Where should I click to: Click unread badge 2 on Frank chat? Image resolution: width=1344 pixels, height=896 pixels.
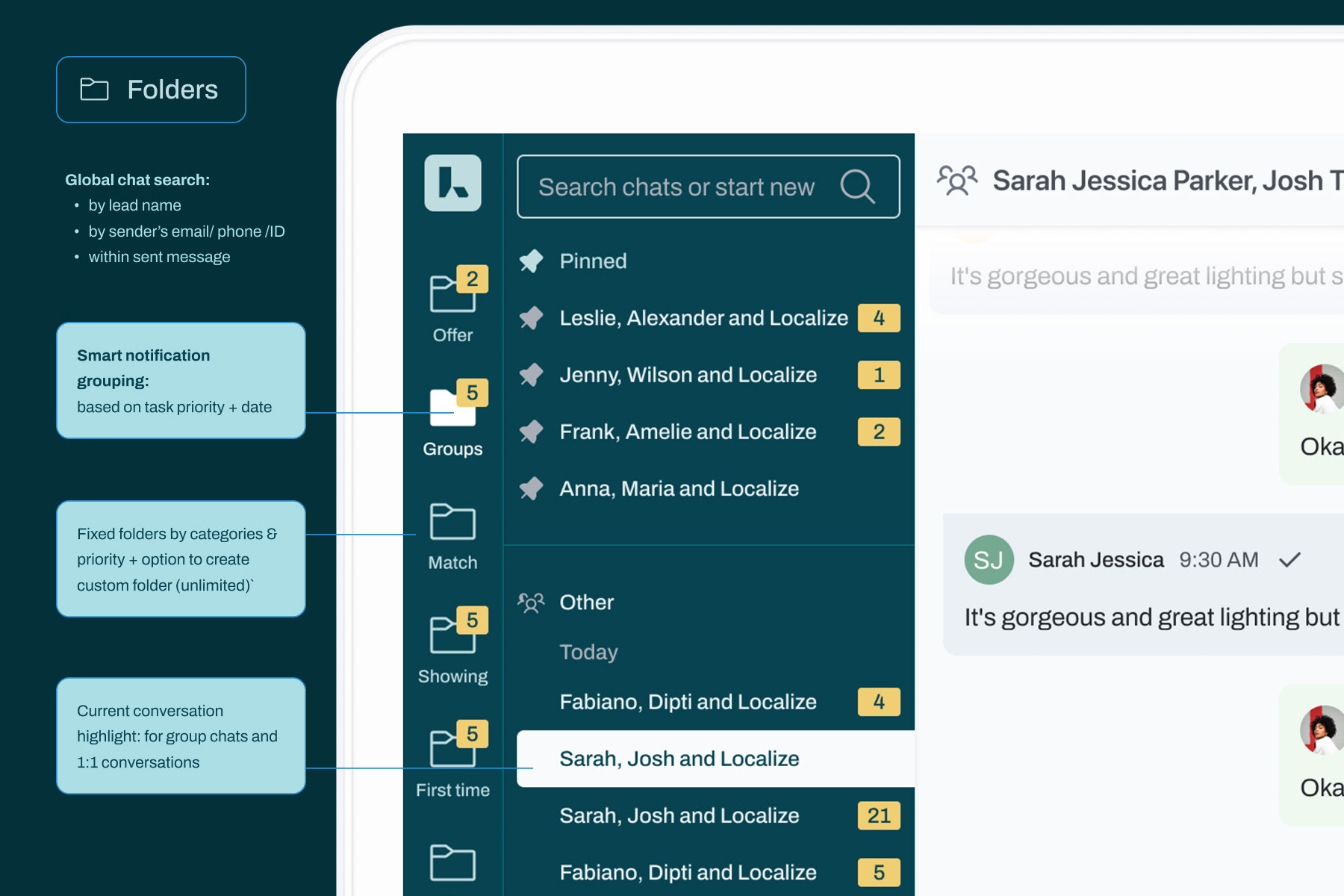(x=879, y=431)
